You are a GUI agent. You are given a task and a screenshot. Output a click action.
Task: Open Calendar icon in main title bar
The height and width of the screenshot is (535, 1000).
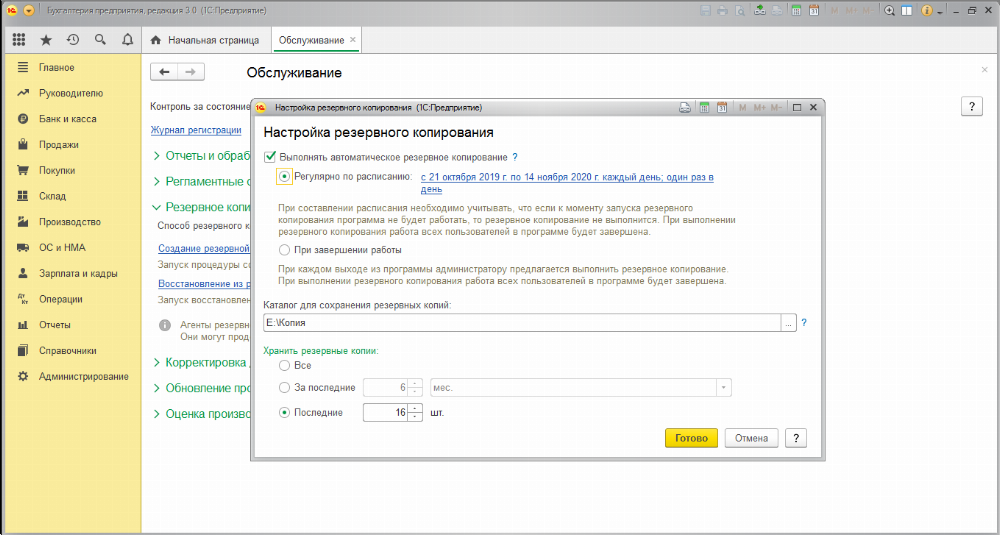pos(814,11)
